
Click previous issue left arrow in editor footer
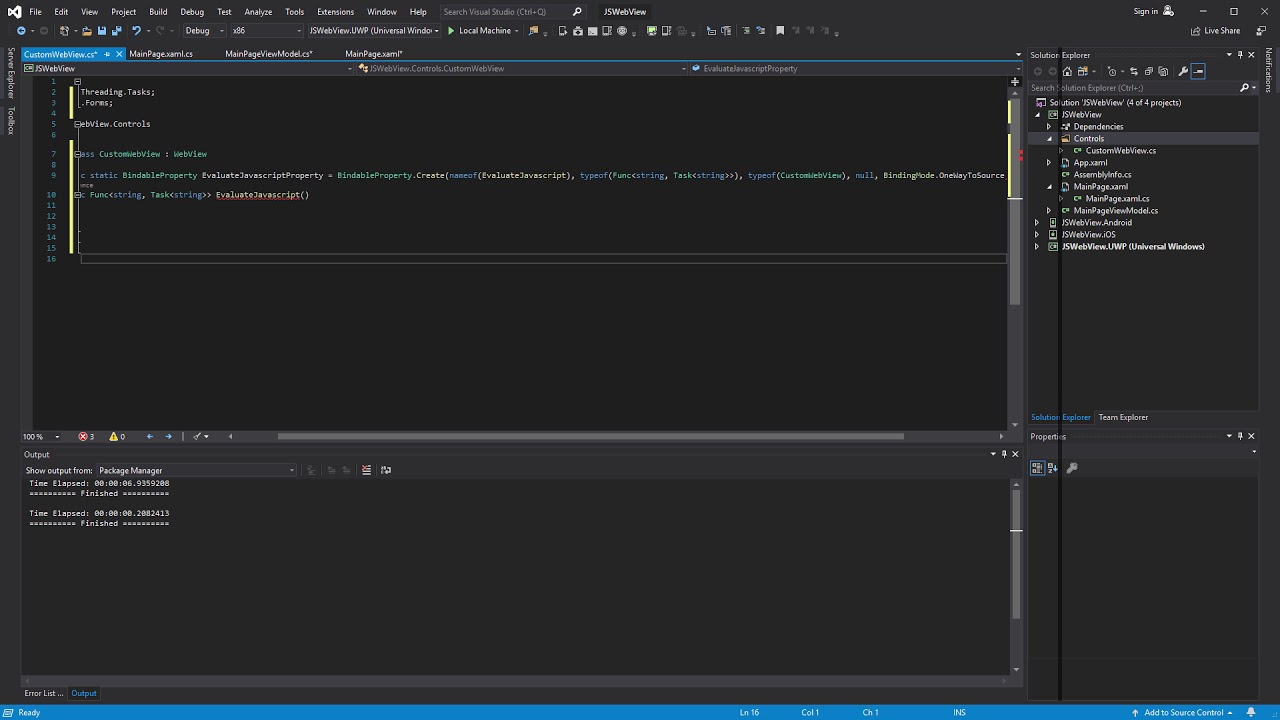click(150, 436)
